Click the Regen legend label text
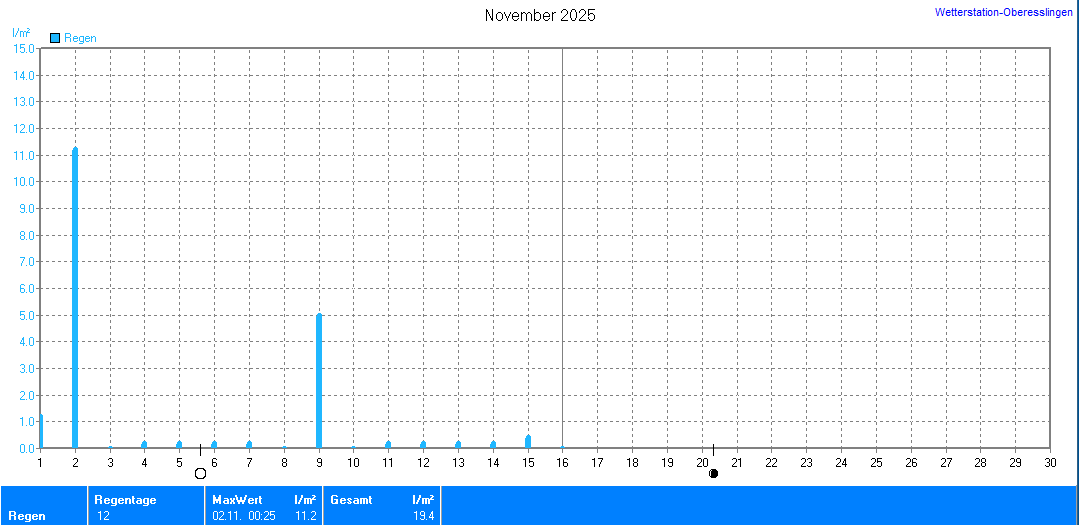Screen dimensions: 1079x525 coord(80,38)
